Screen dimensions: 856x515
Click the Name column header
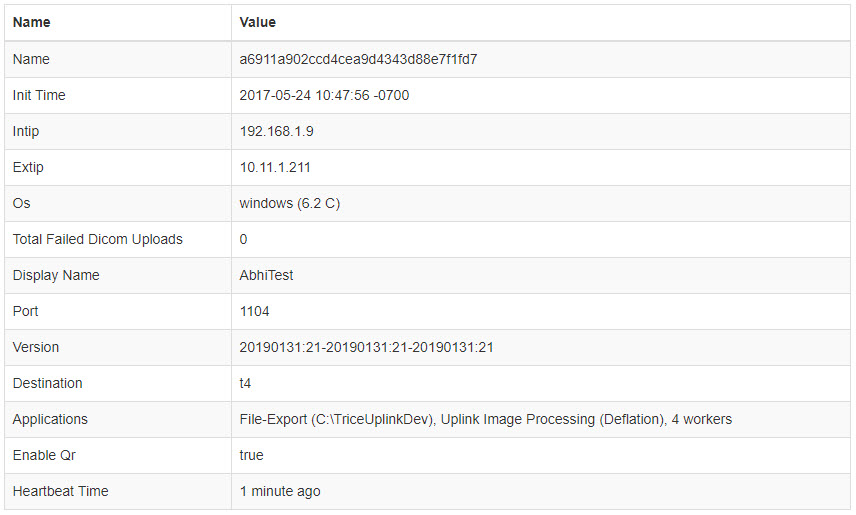(32, 22)
